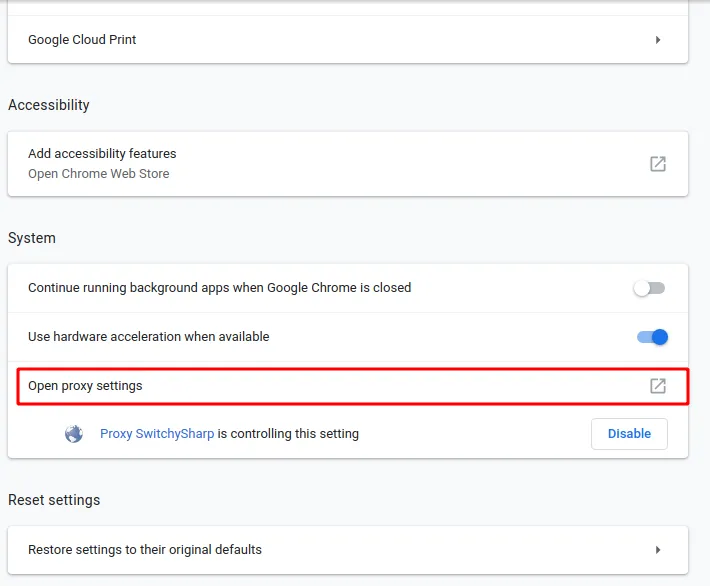Click the System section heading
The height and width of the screenshot is (586, 710).
pos(32,238)
